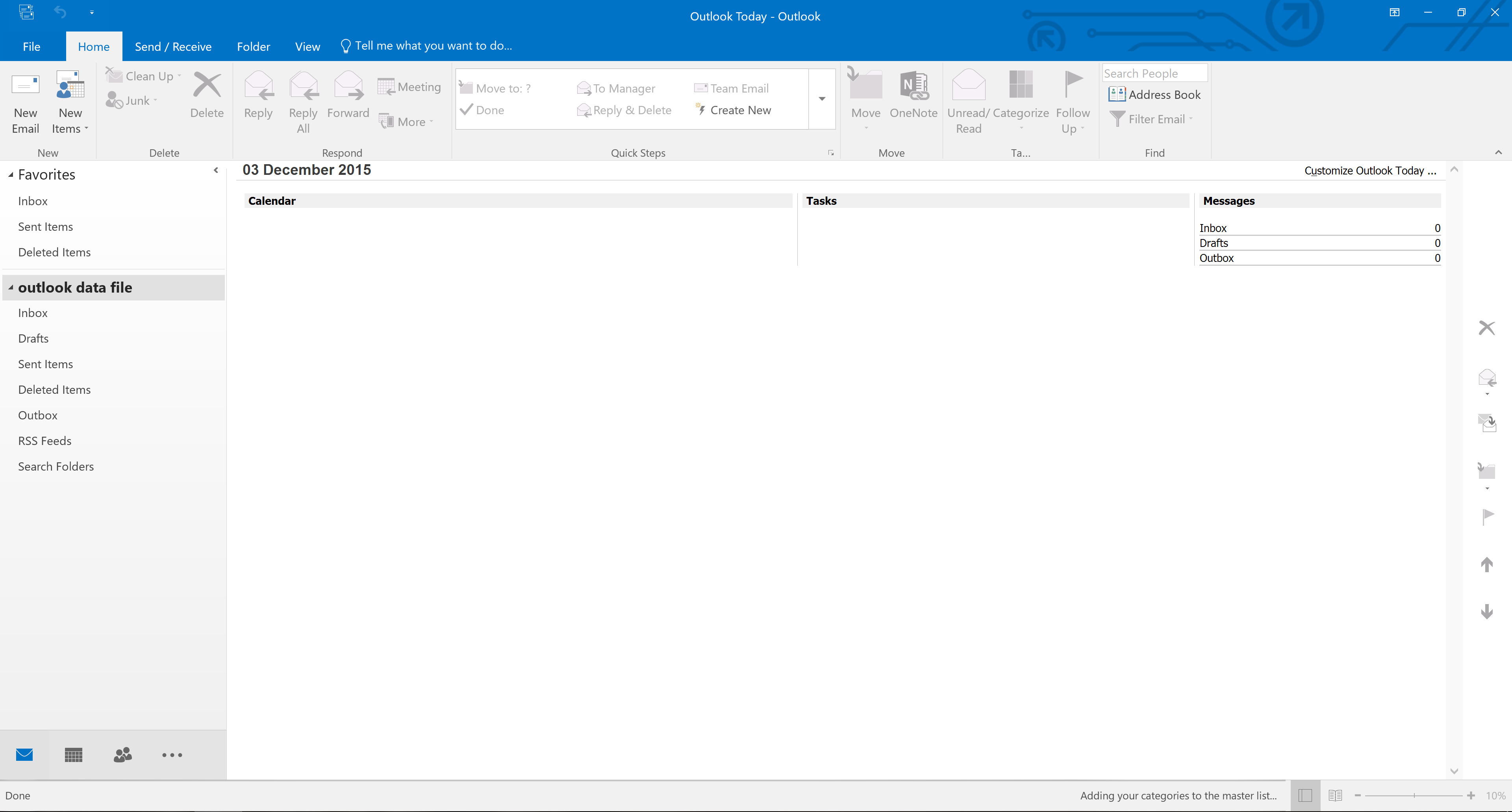Open Drafts folder in data file
The width and height of the screenshot is (1512, 812).
pos(33,338)
